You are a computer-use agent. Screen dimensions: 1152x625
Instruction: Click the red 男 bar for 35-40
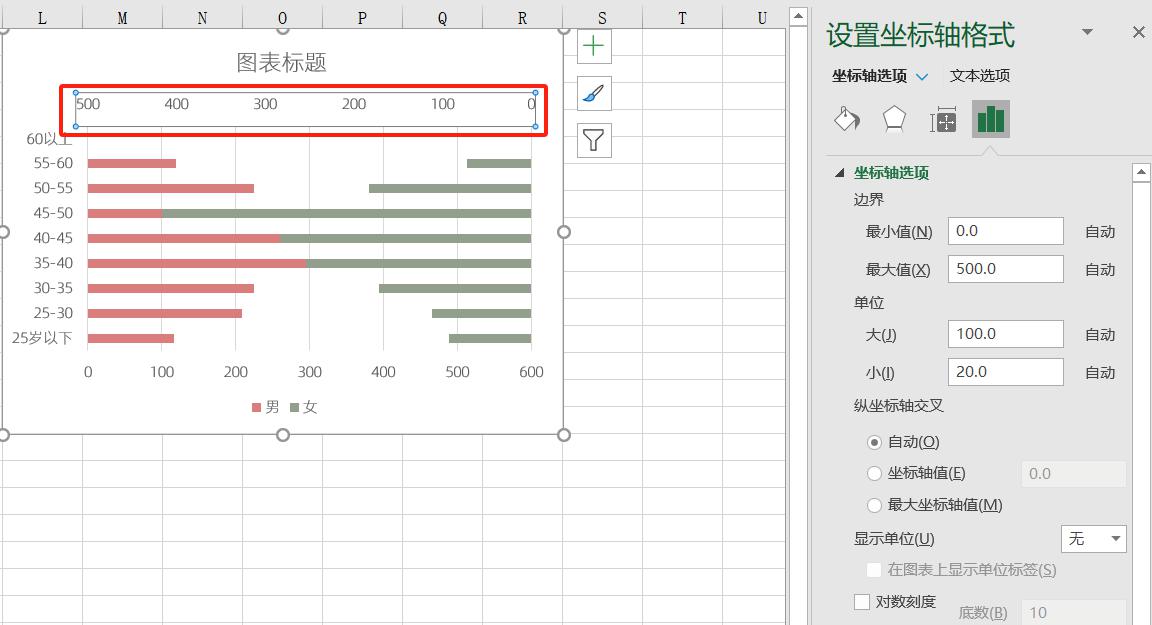tap(197, 263)
